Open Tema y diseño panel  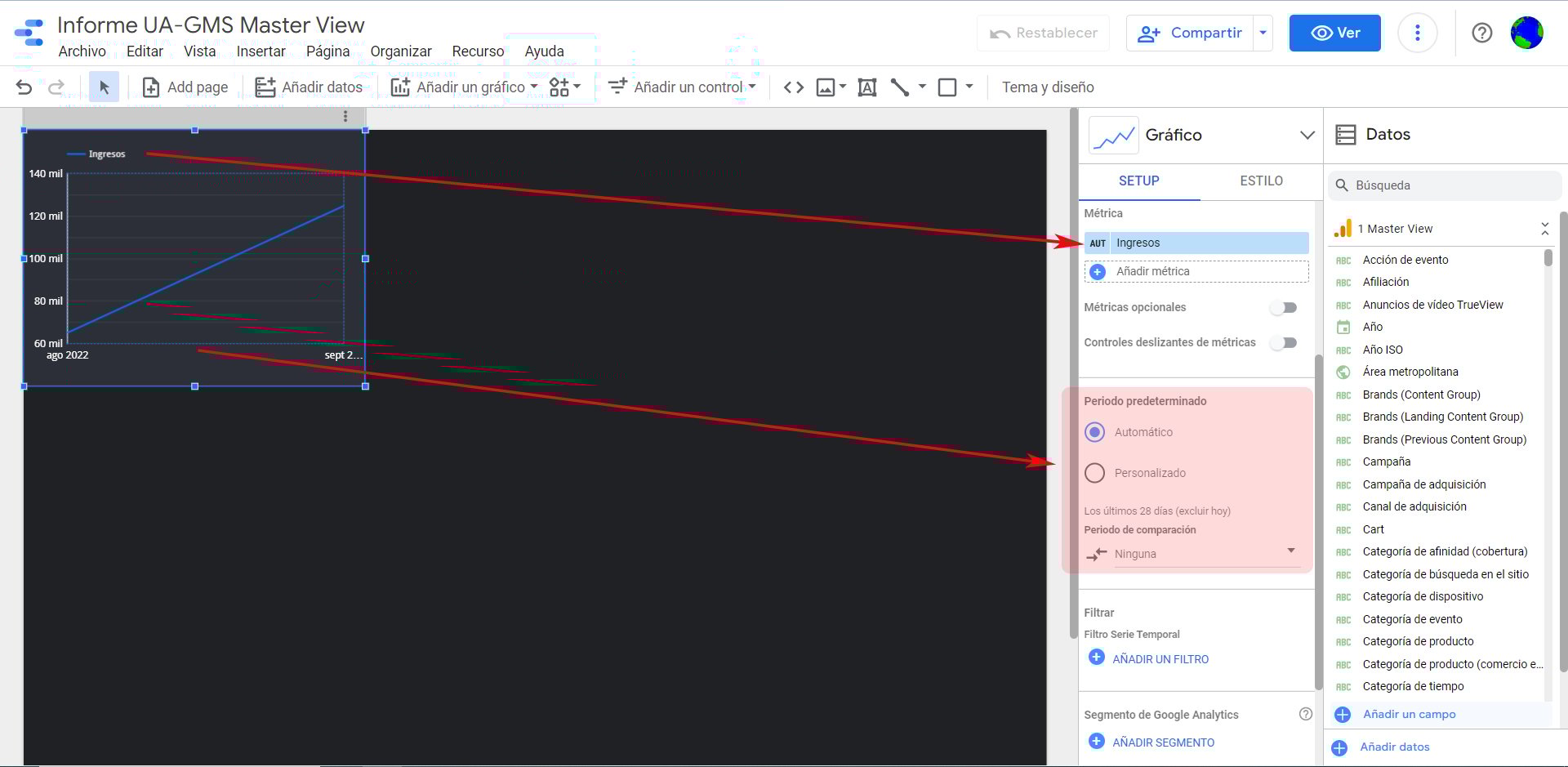[x=1048, y=87]
